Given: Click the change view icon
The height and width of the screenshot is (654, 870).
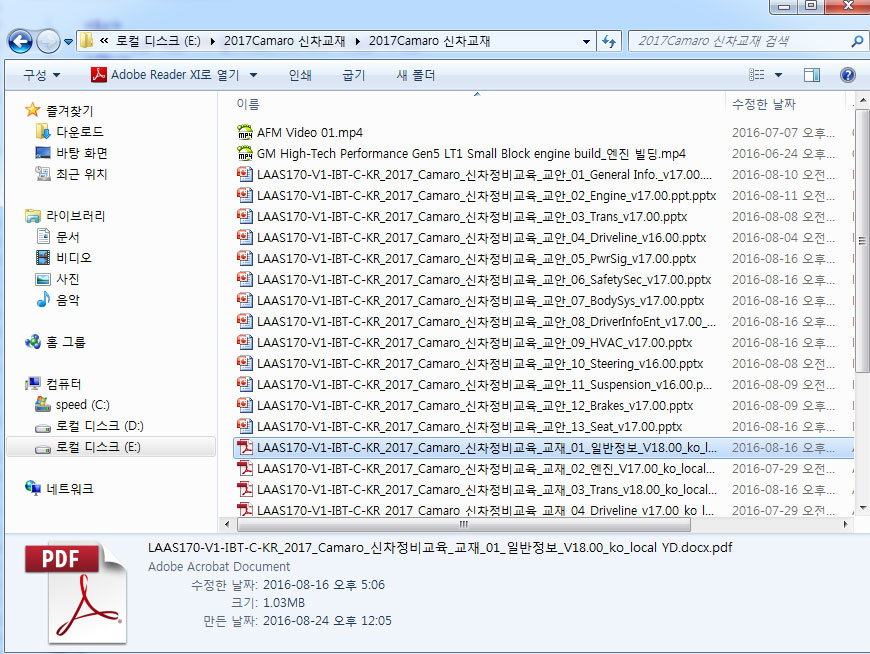Looking at the screenshot, I should [x=757, y=75].
